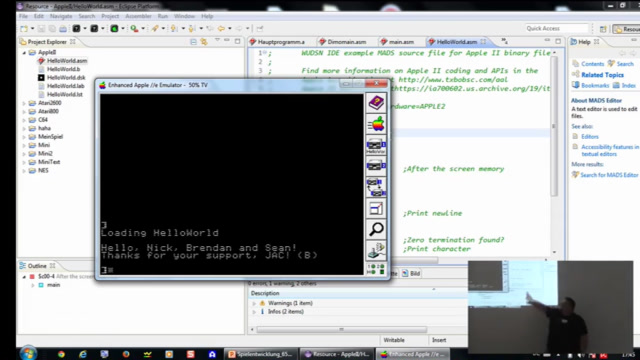Open Contents link in Help panel
The image size is (640, 360).
click(x=592, y=64)
